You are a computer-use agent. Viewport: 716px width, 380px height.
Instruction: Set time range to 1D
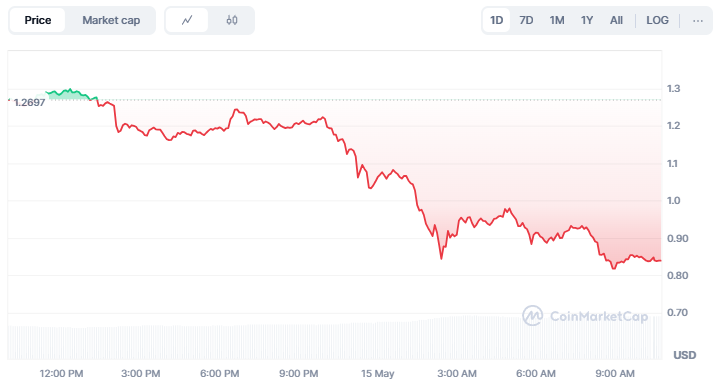point(496,20)
